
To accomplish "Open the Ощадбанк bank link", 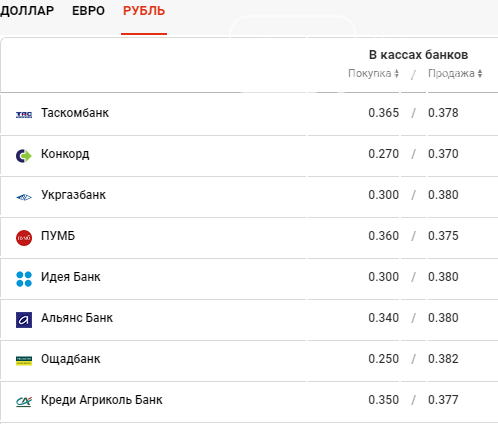I will pyautogui.click(x=71, y=359).
